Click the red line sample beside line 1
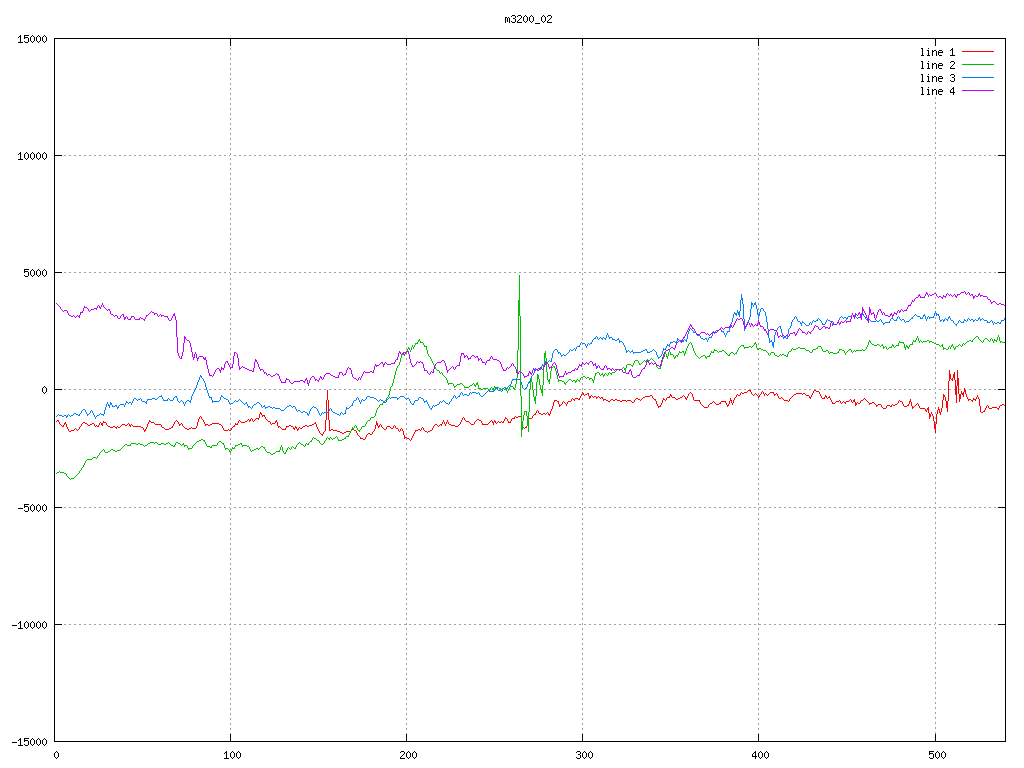 point(978,52)
